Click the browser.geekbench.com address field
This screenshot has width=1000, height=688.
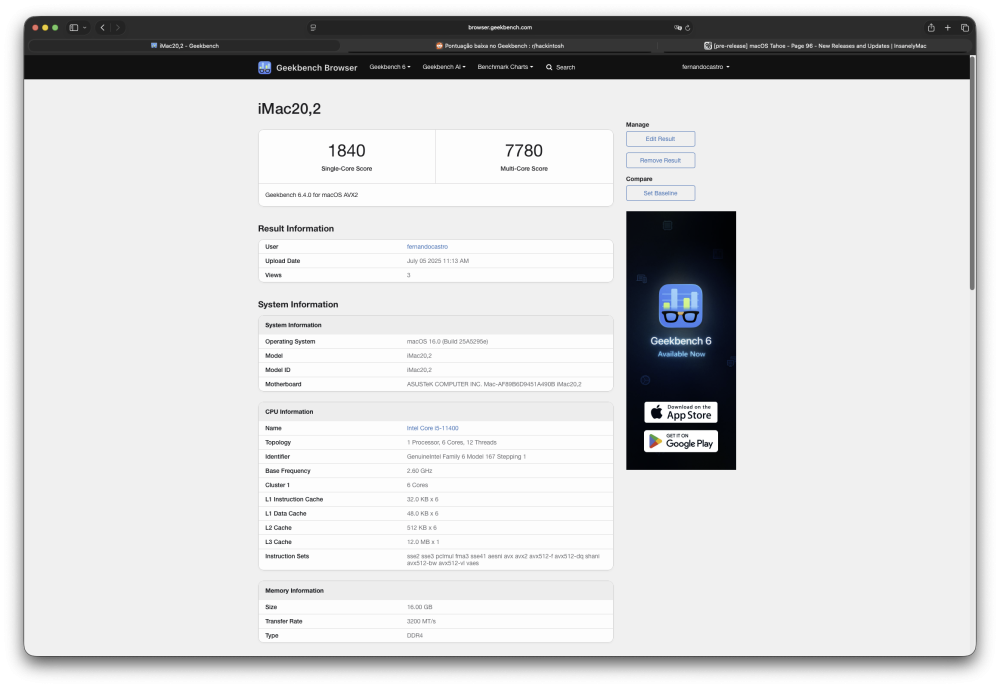click(499, 27)
